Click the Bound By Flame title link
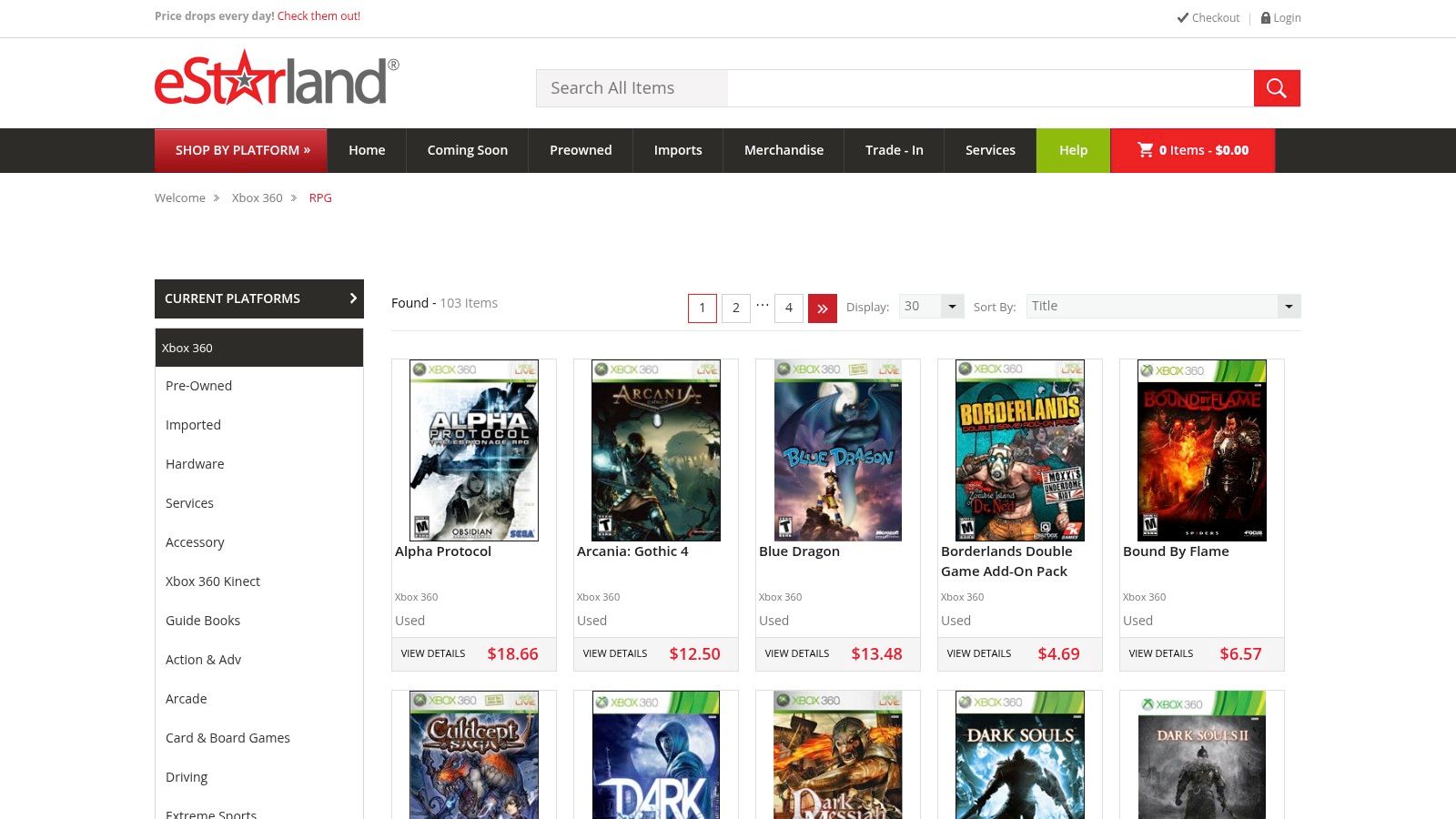Viewport: 1456px width, 819px height. 1176,551
